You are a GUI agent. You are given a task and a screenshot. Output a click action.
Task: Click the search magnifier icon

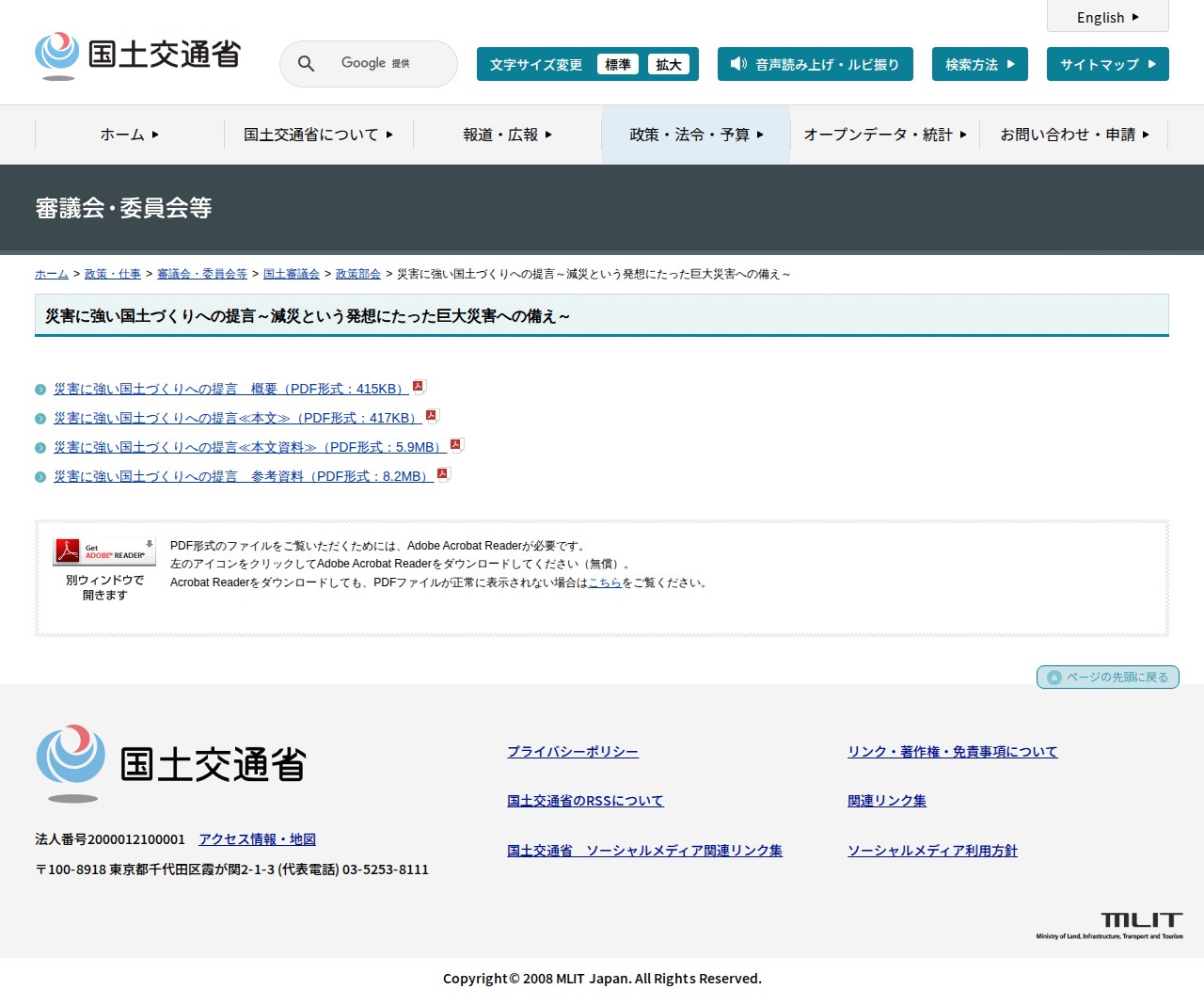(x=306, y=64)
